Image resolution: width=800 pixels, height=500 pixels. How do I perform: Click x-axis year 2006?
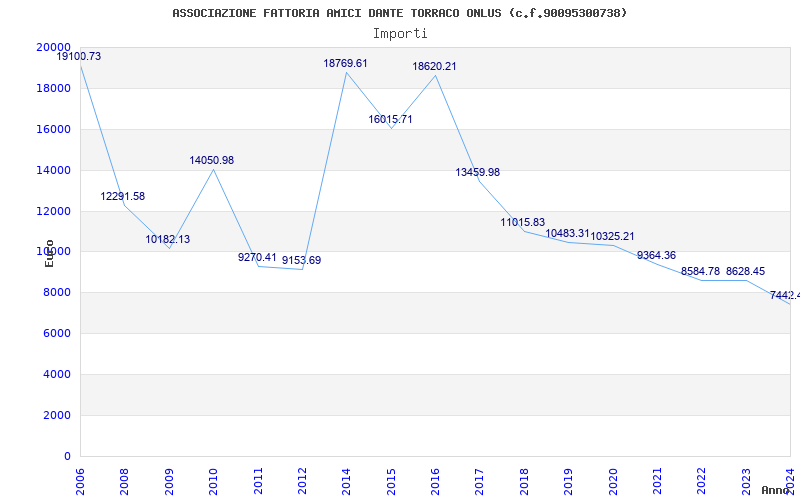pyautogui.click(x=80, y=481)
